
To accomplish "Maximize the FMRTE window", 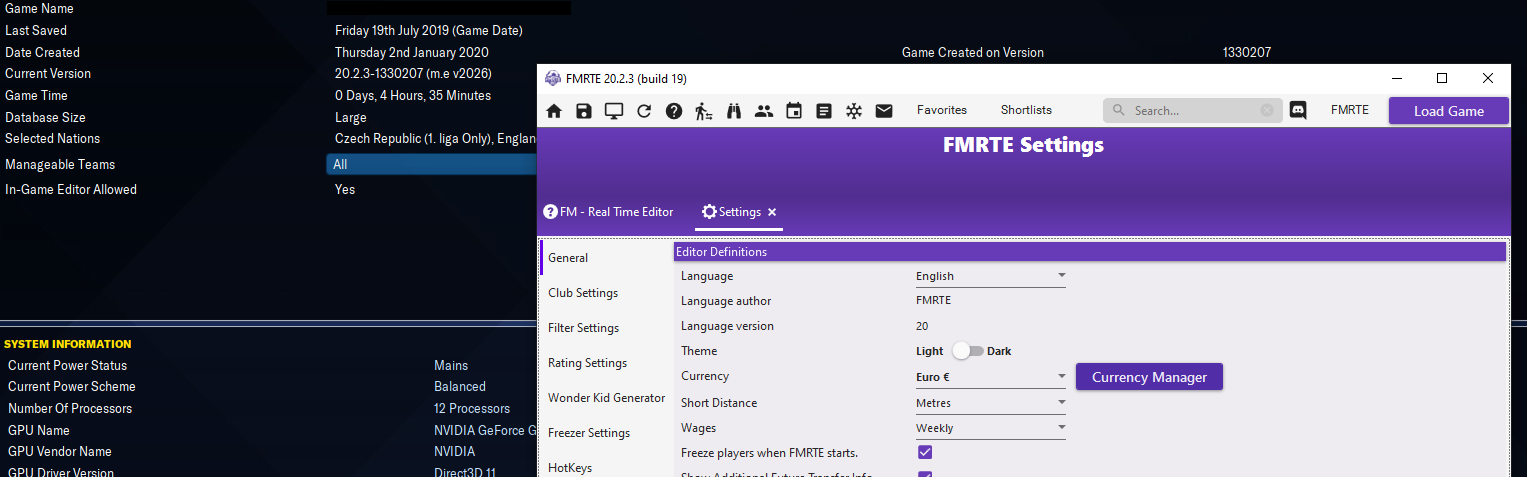I will pos(1442,78).
